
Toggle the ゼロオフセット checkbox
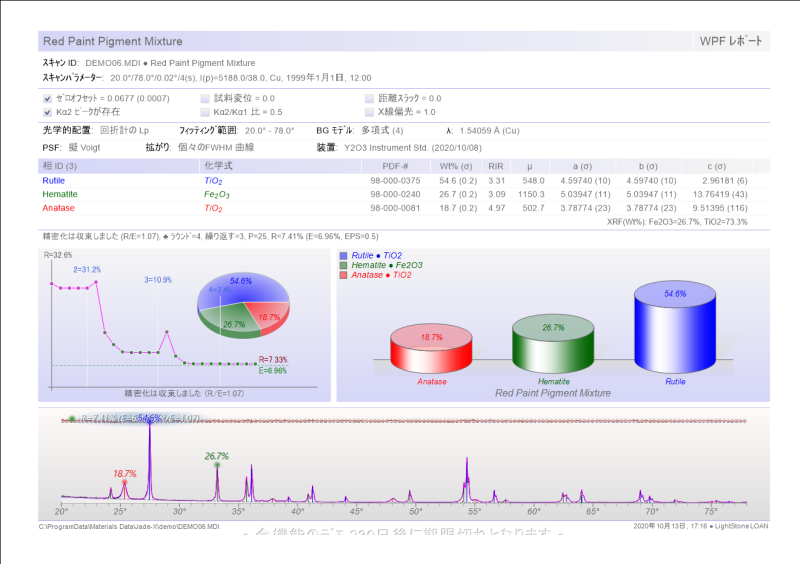click(x=47, y=99)
